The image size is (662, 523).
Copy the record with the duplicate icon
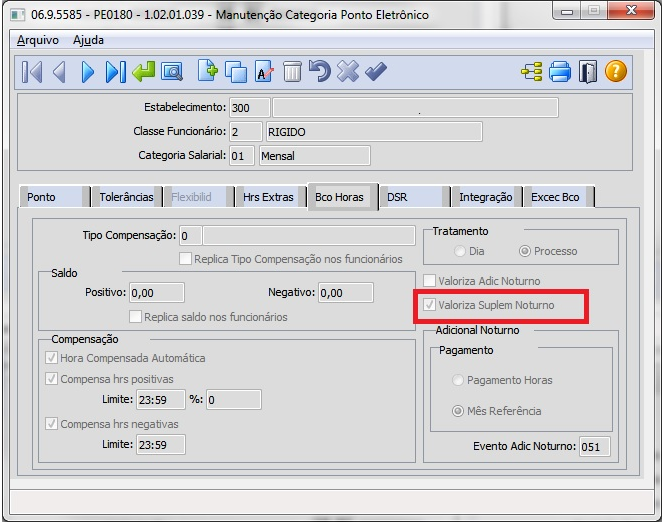[x=236, y=72]
